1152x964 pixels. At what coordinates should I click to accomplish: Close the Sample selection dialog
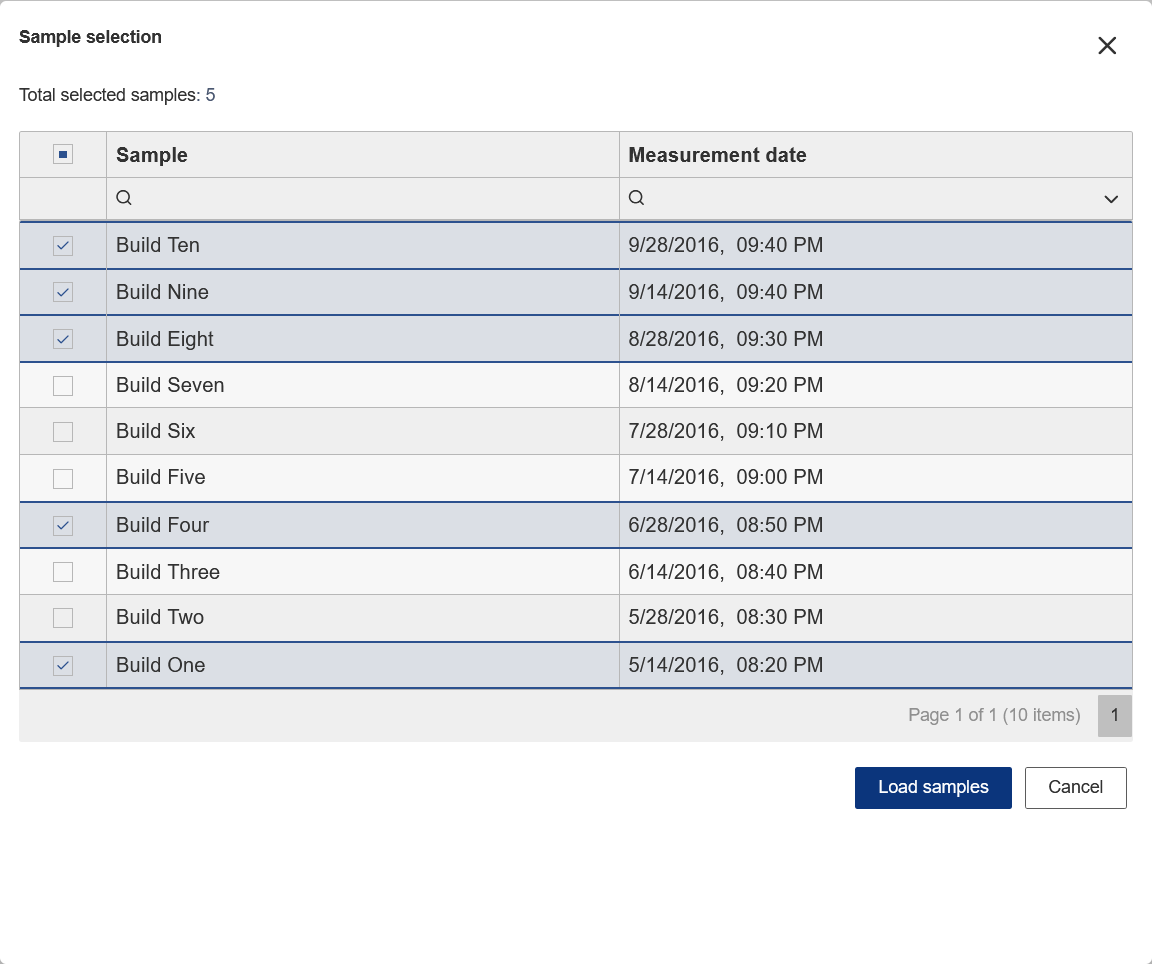coord(1107,46)
